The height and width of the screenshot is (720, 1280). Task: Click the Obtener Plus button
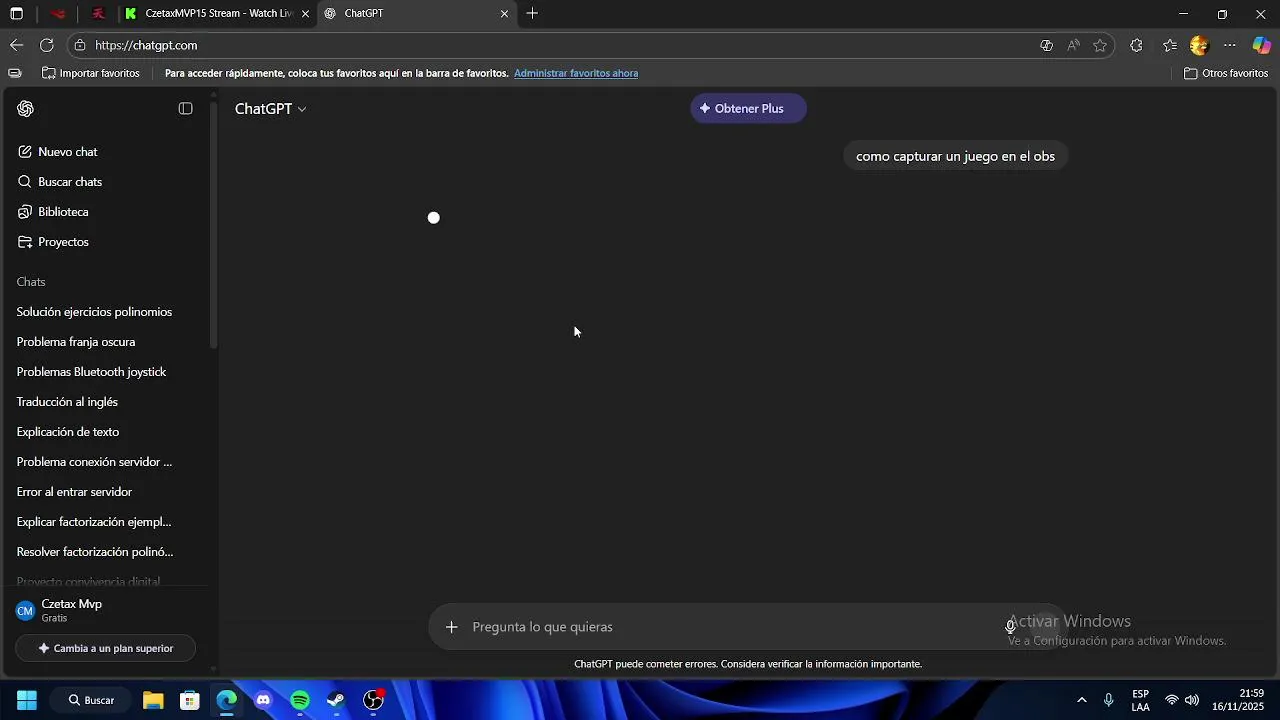(748, 109)
